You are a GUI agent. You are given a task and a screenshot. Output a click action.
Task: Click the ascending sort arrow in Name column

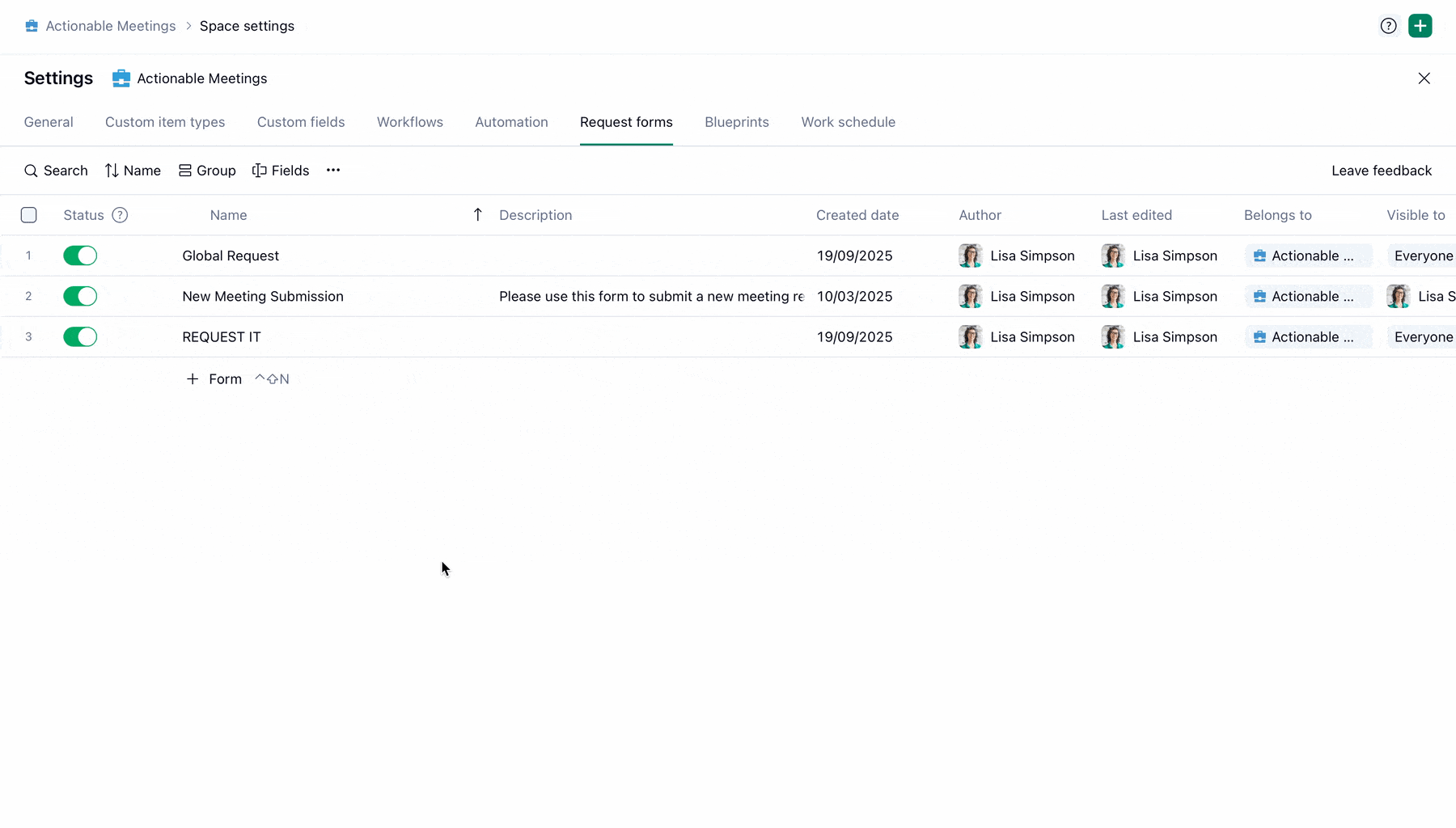478,215
